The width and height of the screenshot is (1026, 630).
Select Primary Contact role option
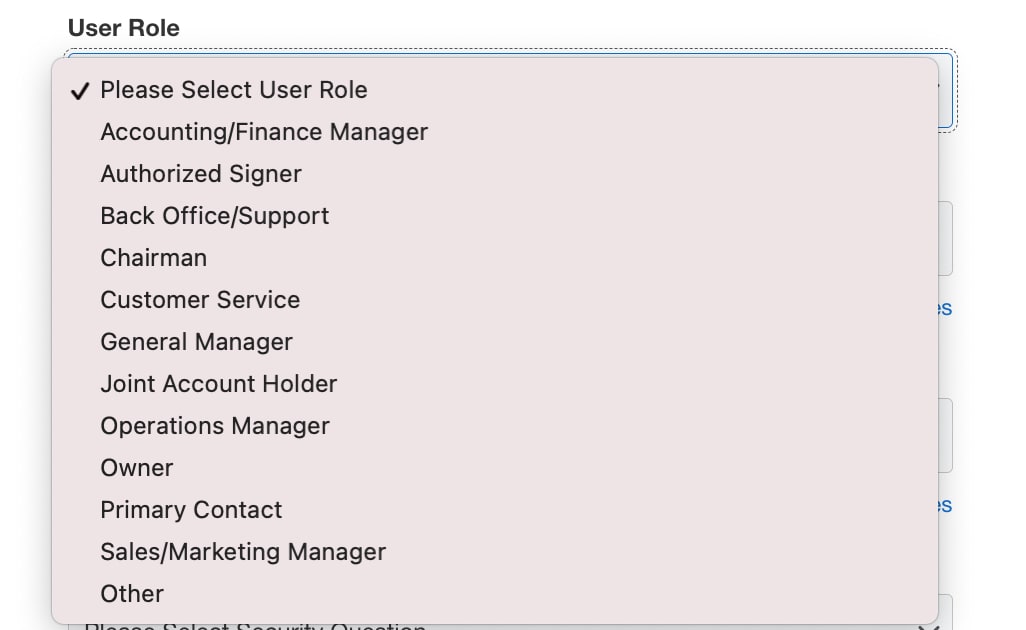click(x=192, y=510)
